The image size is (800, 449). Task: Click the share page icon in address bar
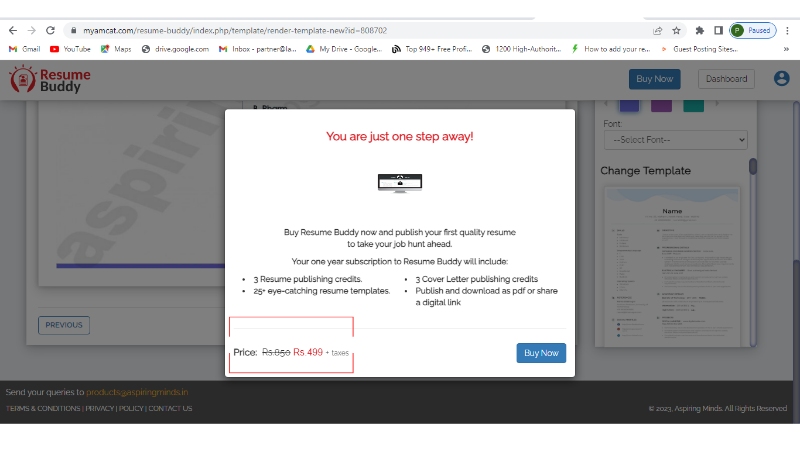657,30
